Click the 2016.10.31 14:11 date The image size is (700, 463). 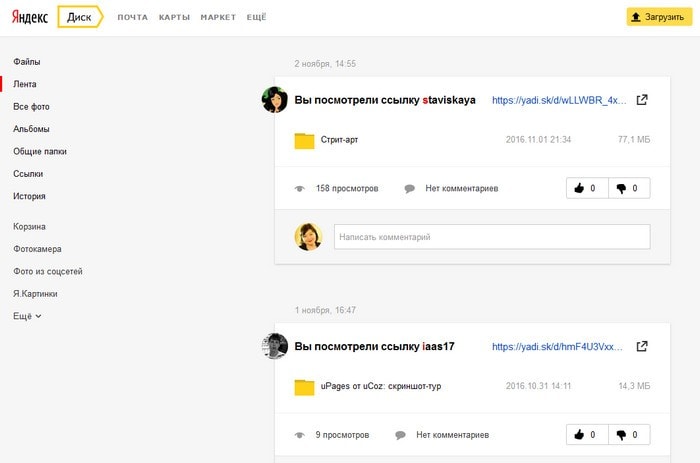pyautogui.click(x=538, y=386)
